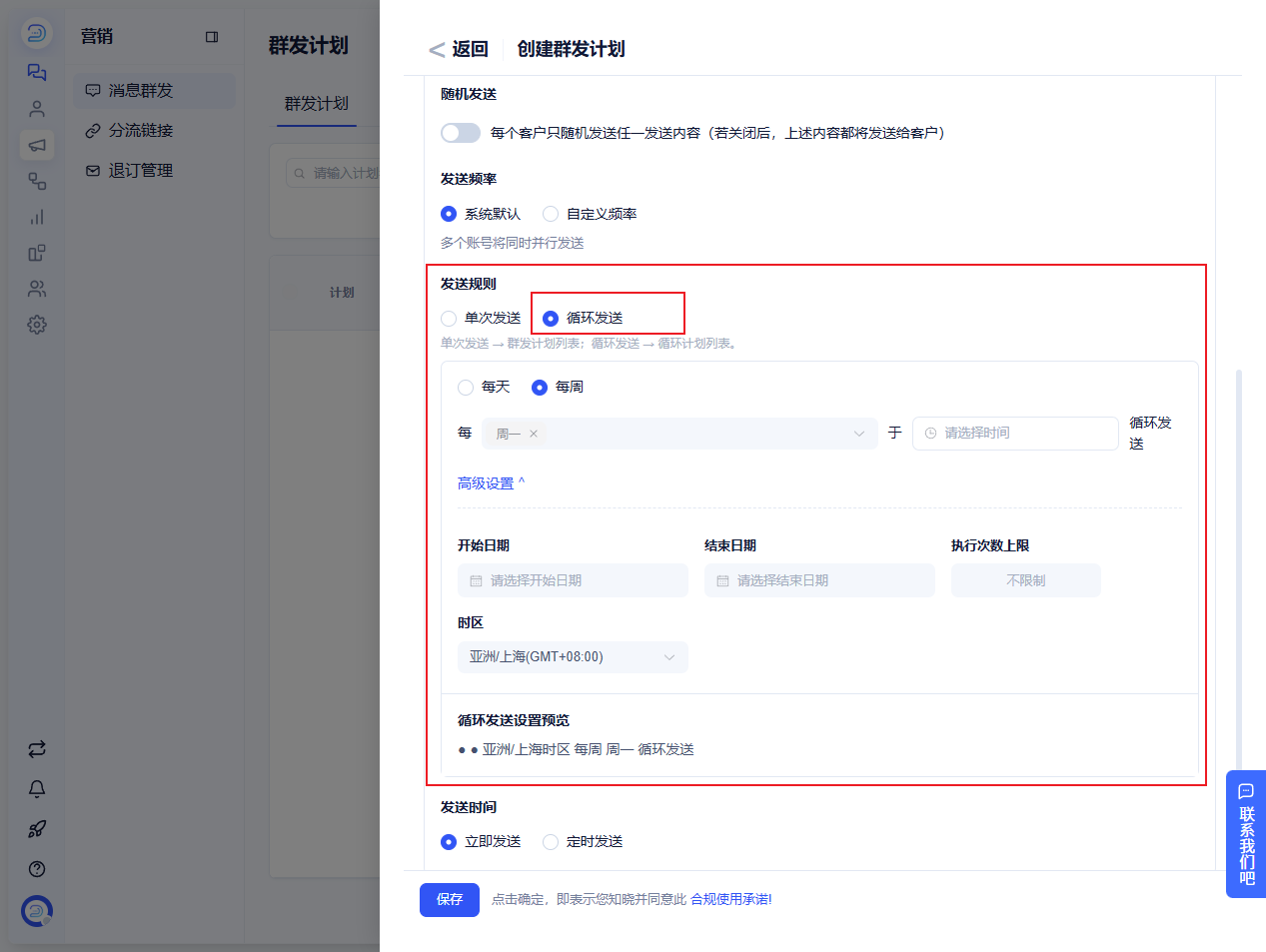Select the 定时发送 radio button
Screen dimensions: 1266x952
pyautogui.click(x=551, y=842)
